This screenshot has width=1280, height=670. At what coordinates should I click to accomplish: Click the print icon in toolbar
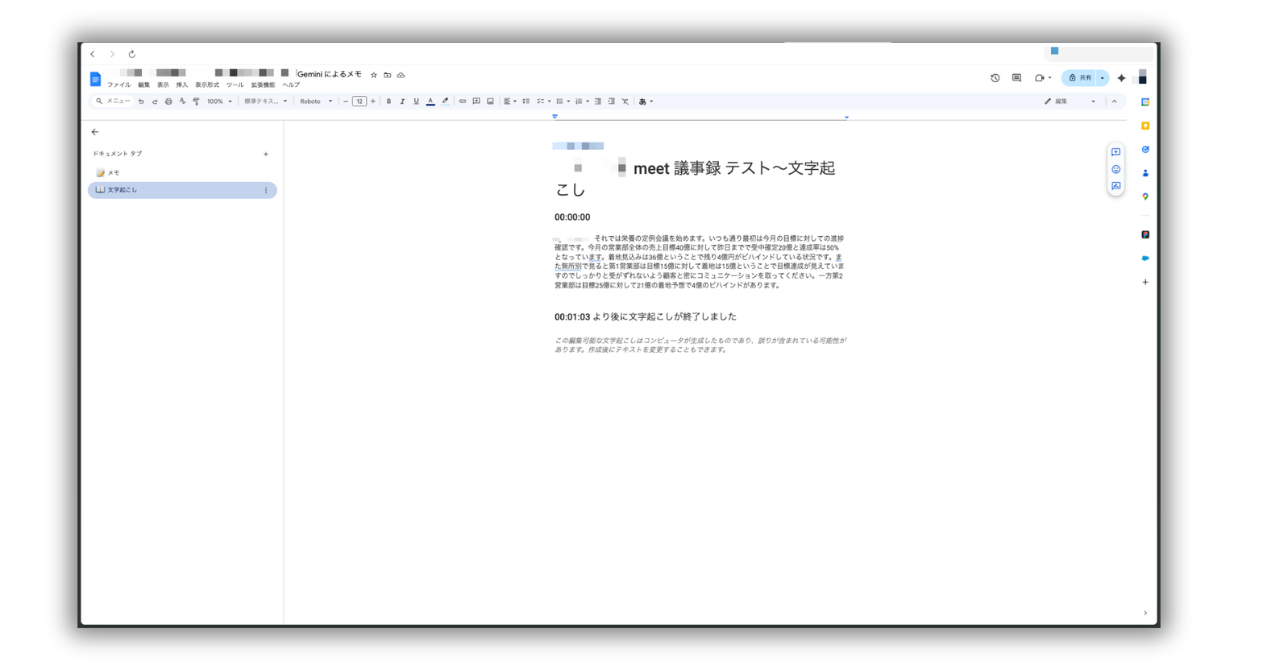tap(168, 101)
